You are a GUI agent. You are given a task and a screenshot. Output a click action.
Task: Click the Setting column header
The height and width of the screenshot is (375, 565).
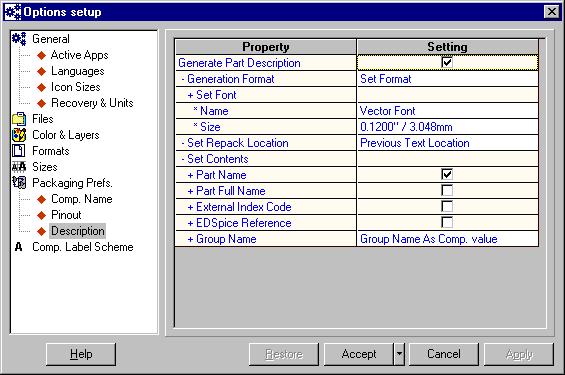pyautogui.click(x=448, y=47)
